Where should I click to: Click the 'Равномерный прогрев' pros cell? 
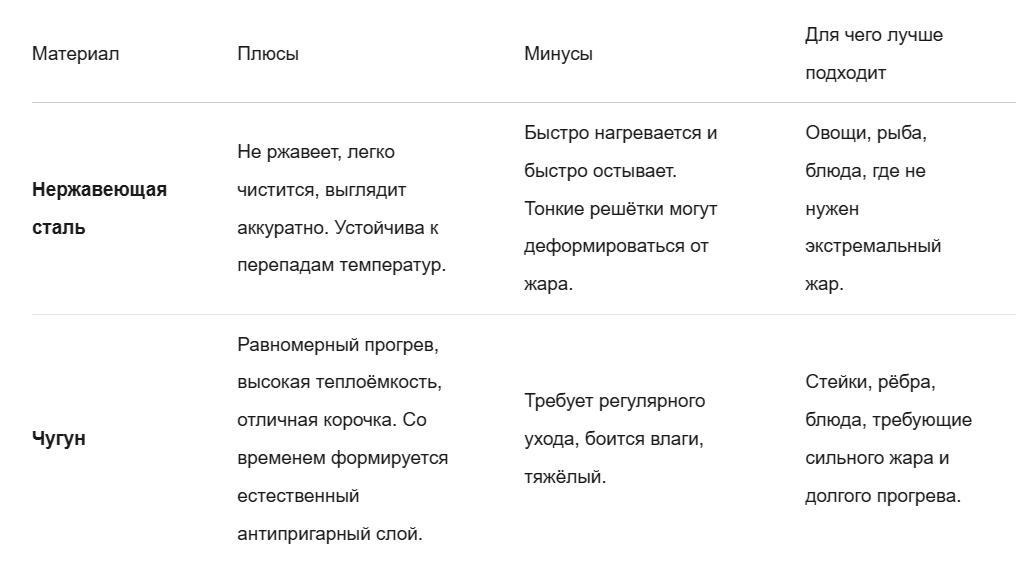(x=343, y=439)
